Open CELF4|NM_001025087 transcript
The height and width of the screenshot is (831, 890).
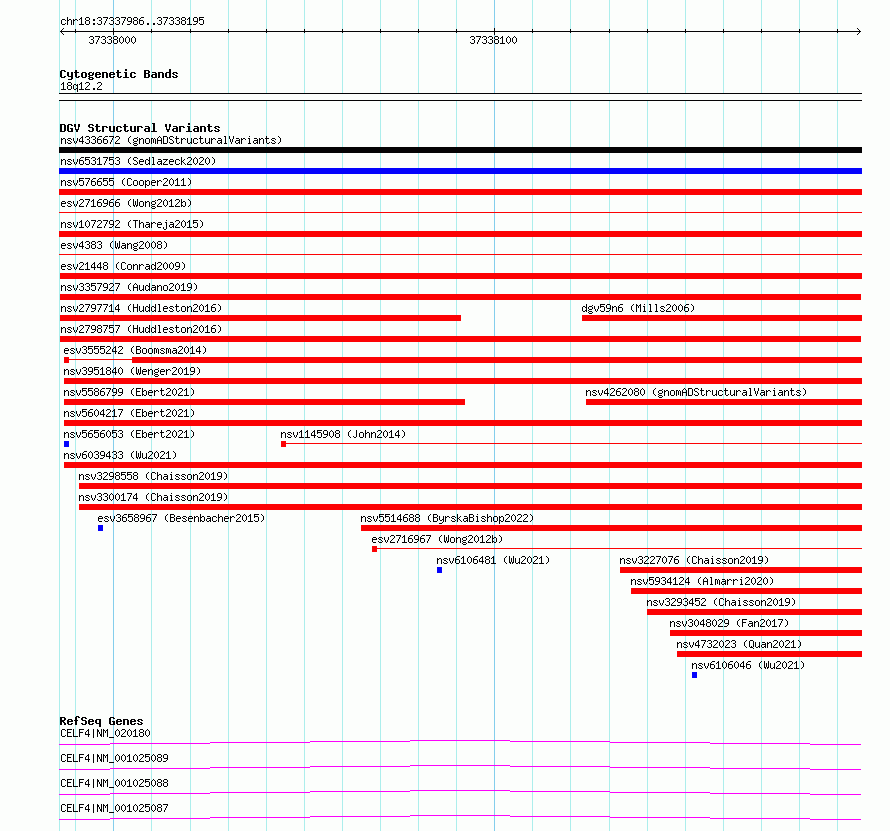(114, 808)
